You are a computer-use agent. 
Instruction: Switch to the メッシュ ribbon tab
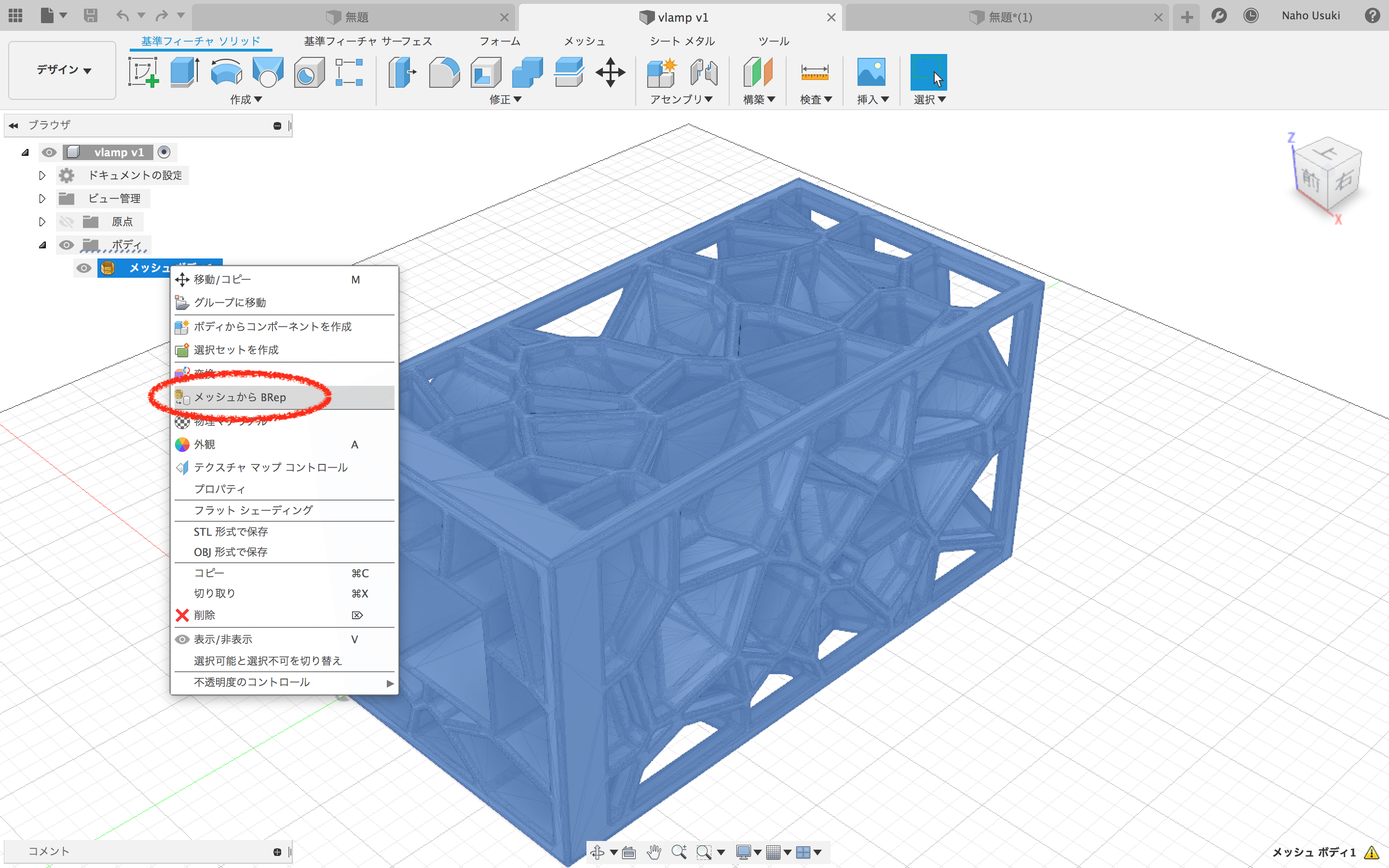tap(585, 41)
